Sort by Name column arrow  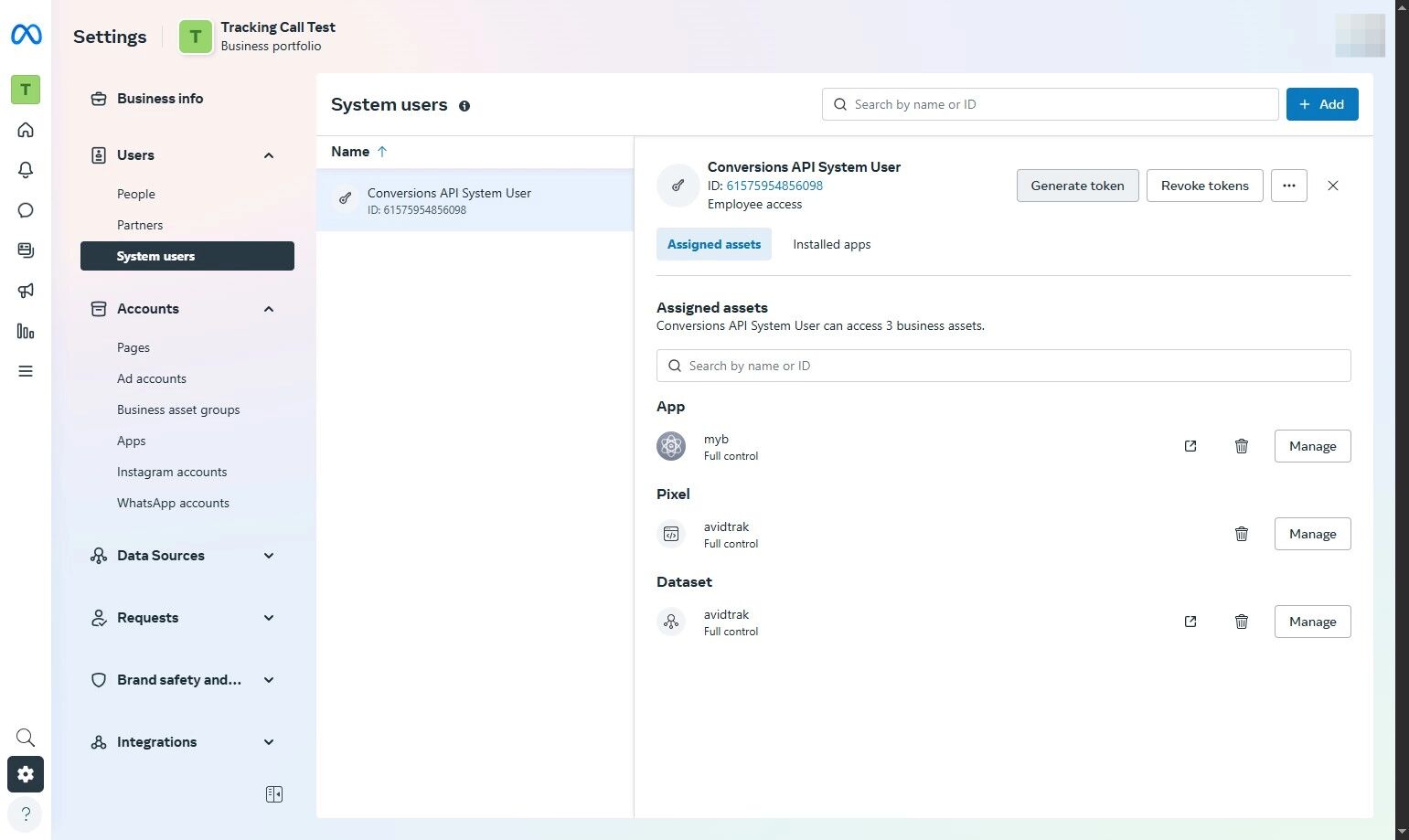382,152
